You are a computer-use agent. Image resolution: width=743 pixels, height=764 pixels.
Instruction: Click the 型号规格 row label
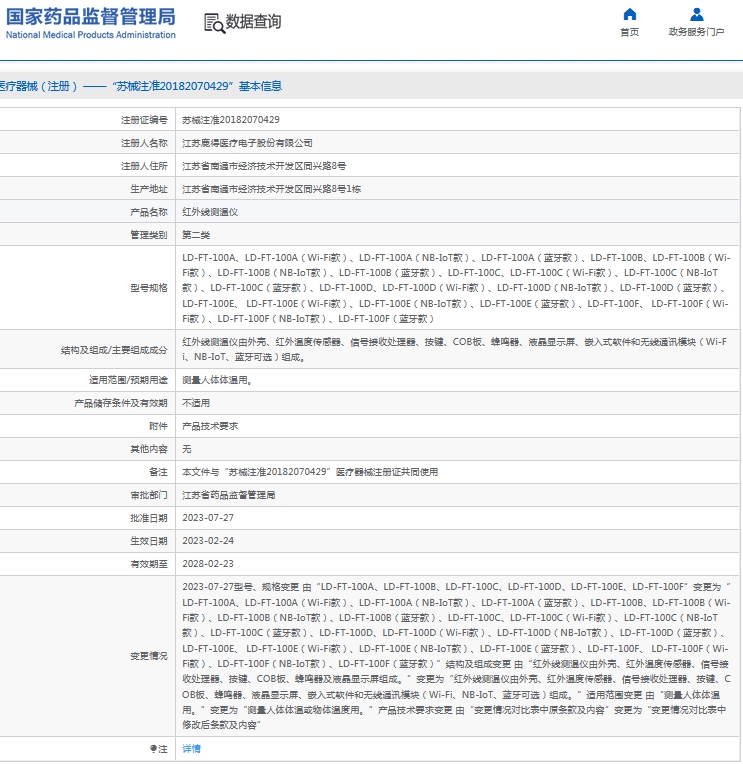pos(149,288)
